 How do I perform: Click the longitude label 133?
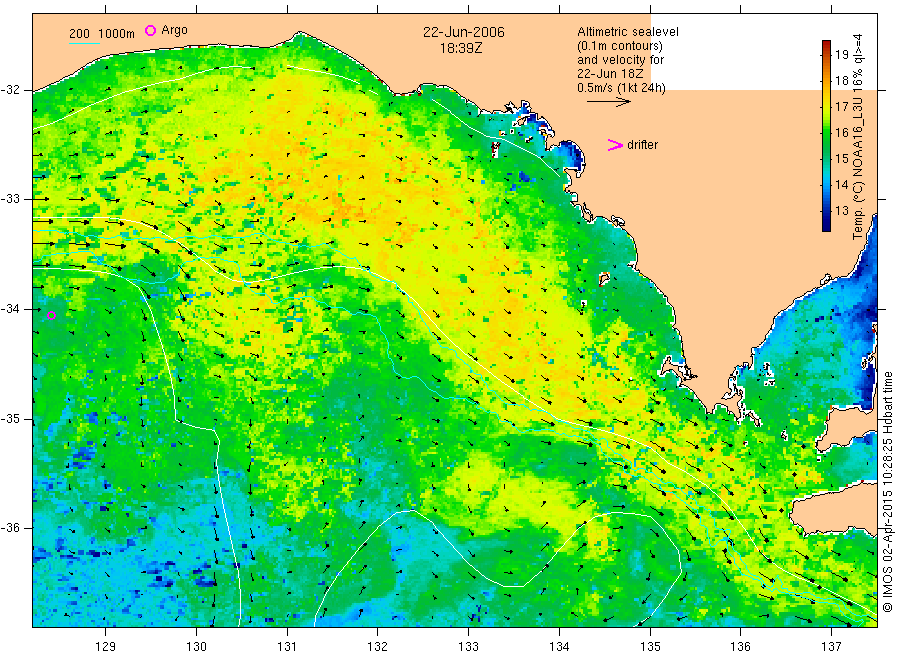[468, 647]
